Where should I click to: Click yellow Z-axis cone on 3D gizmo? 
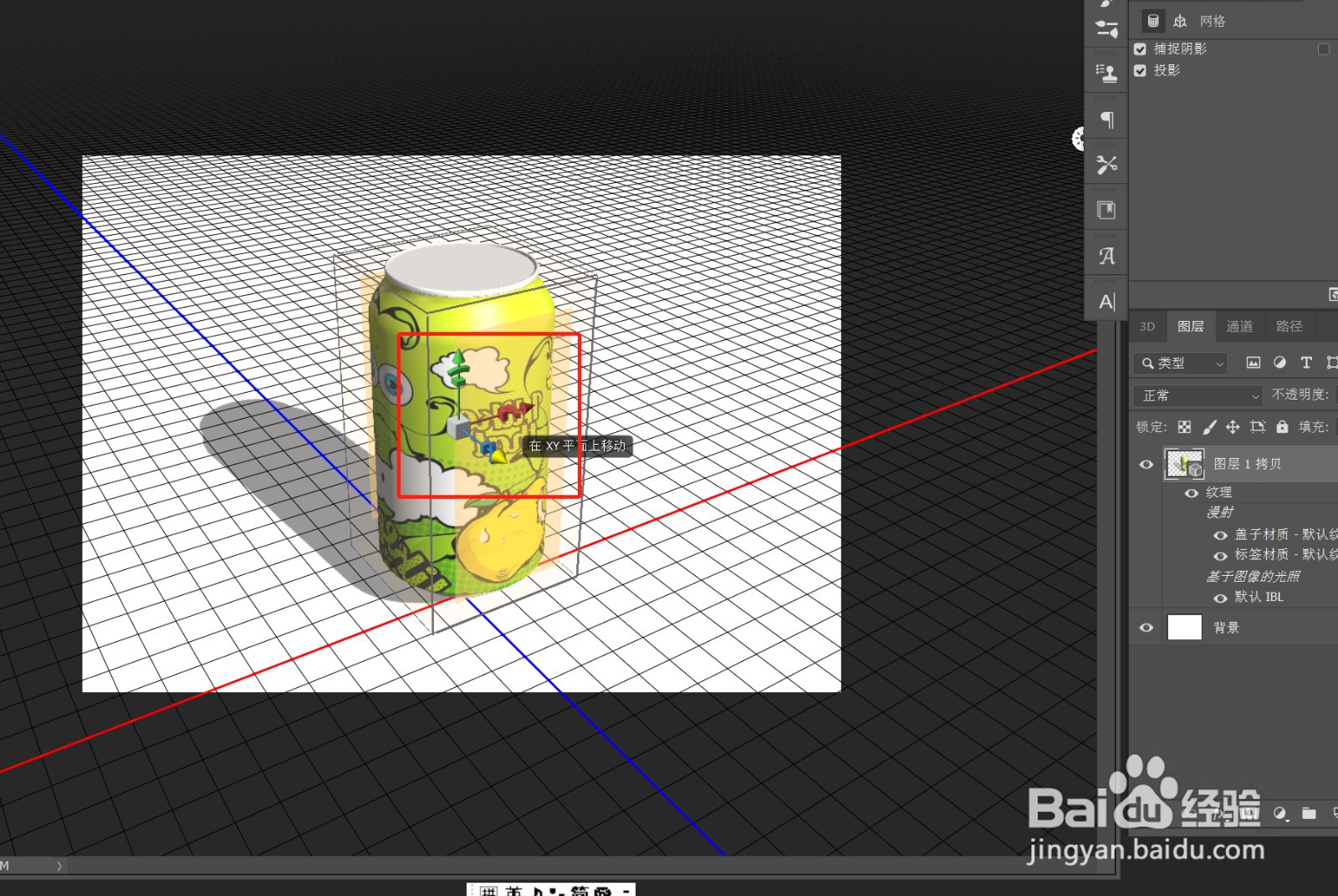point(498,456)
